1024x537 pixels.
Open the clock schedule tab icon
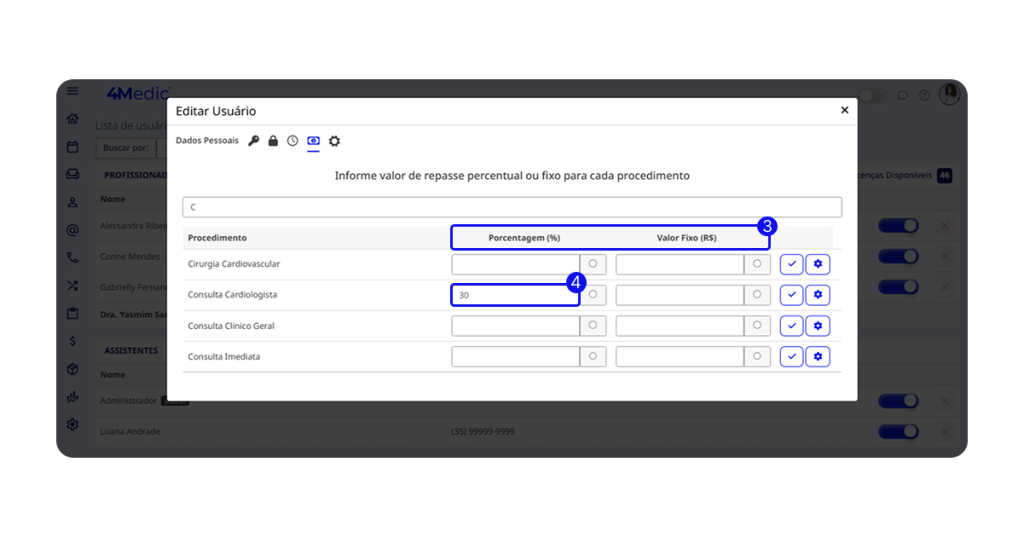(293, 141)
